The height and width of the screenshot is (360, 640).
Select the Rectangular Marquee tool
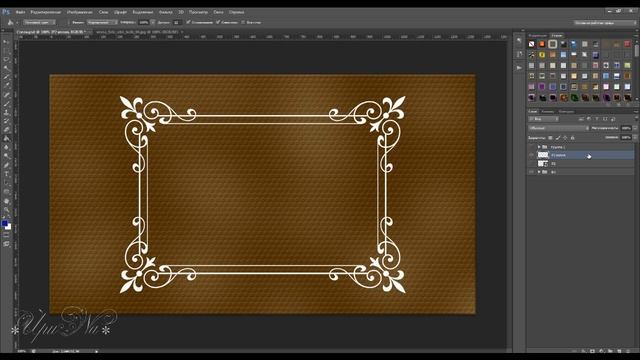pos(6,51)
